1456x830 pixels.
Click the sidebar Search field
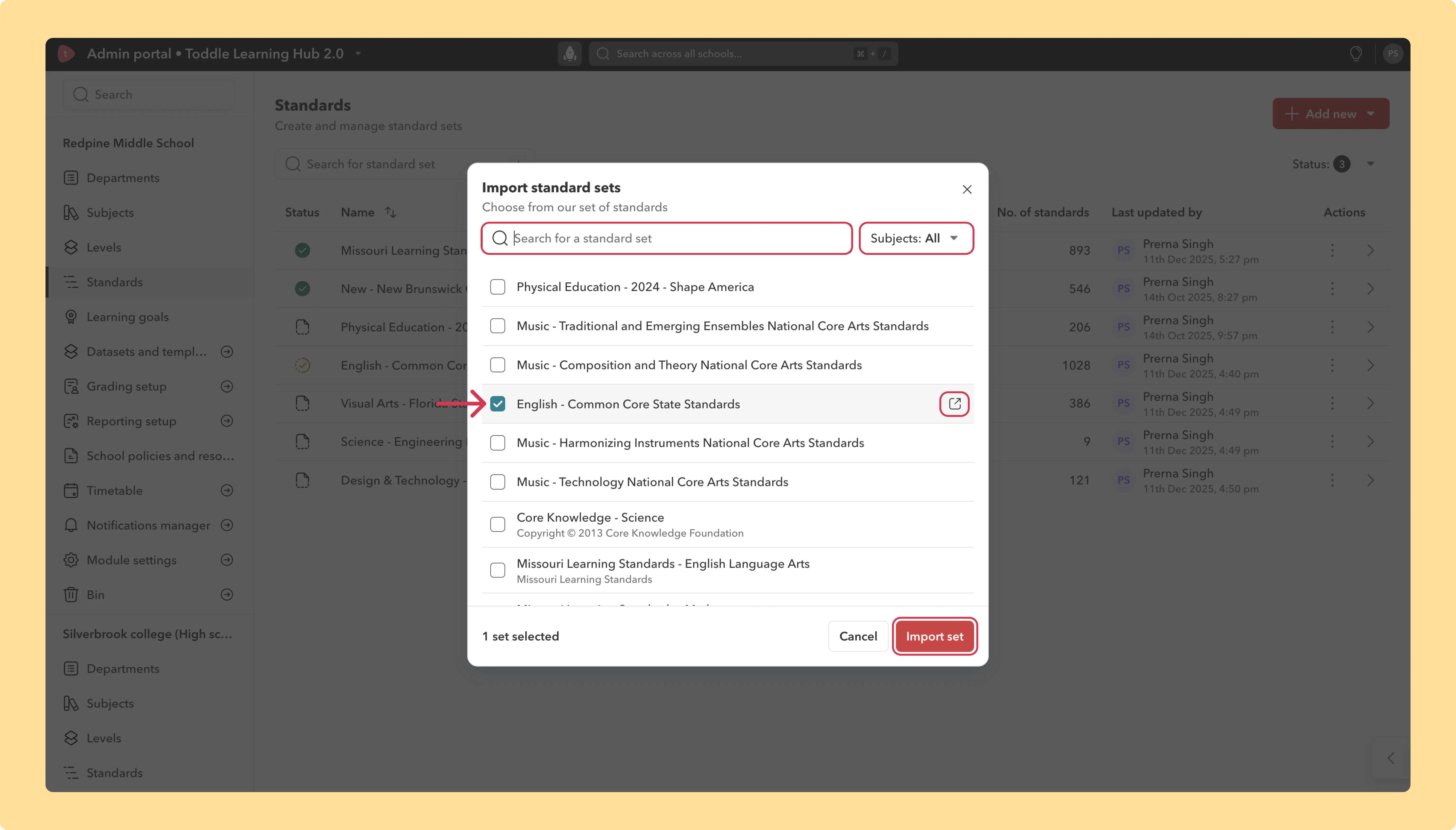click(x=150, y=95)
